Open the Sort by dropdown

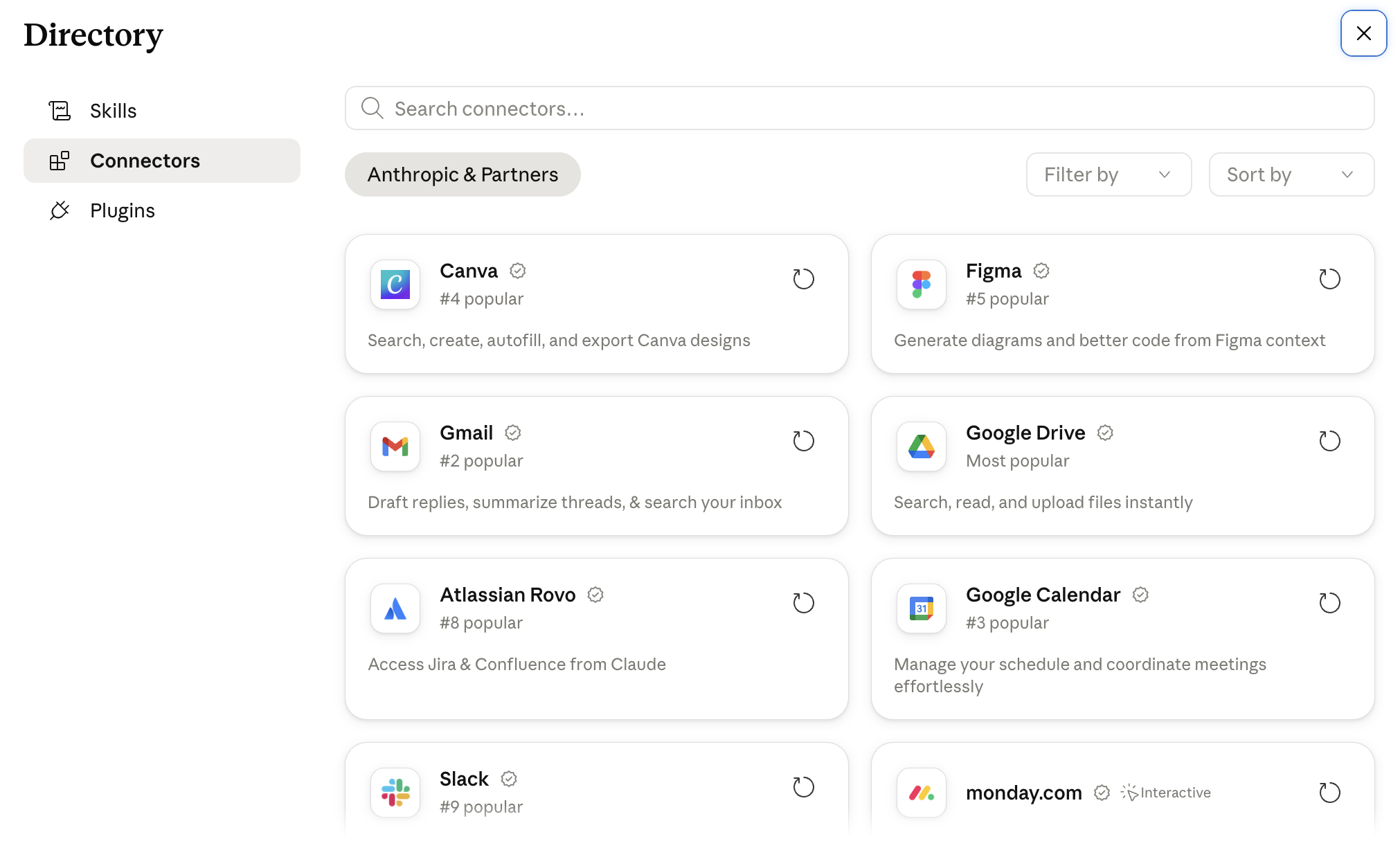(x=1291, y=174)
